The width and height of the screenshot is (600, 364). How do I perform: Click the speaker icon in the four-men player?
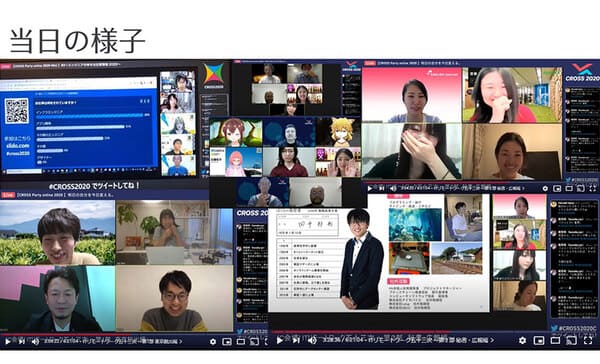[35, 341]
